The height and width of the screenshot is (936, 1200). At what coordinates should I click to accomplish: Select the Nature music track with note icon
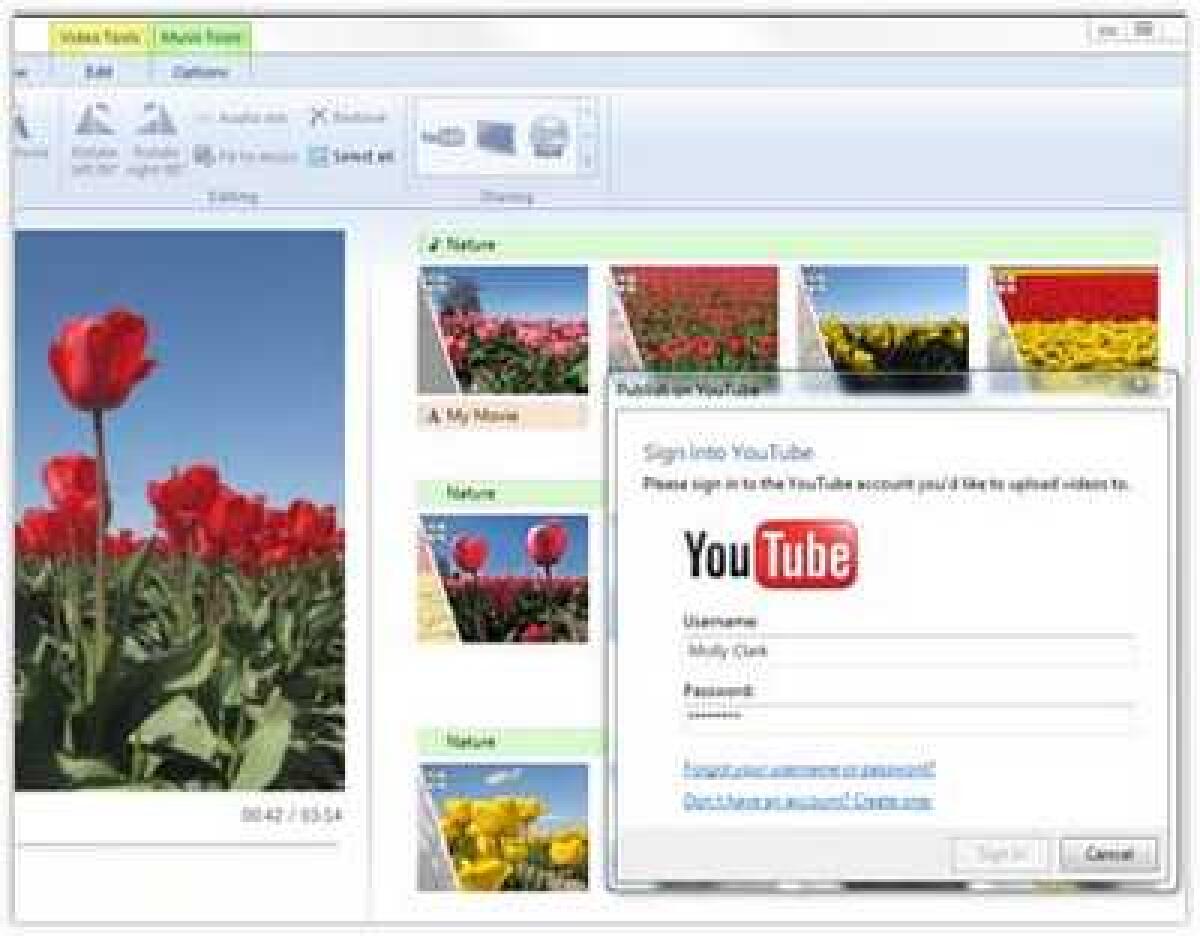(x=788, y=244)
